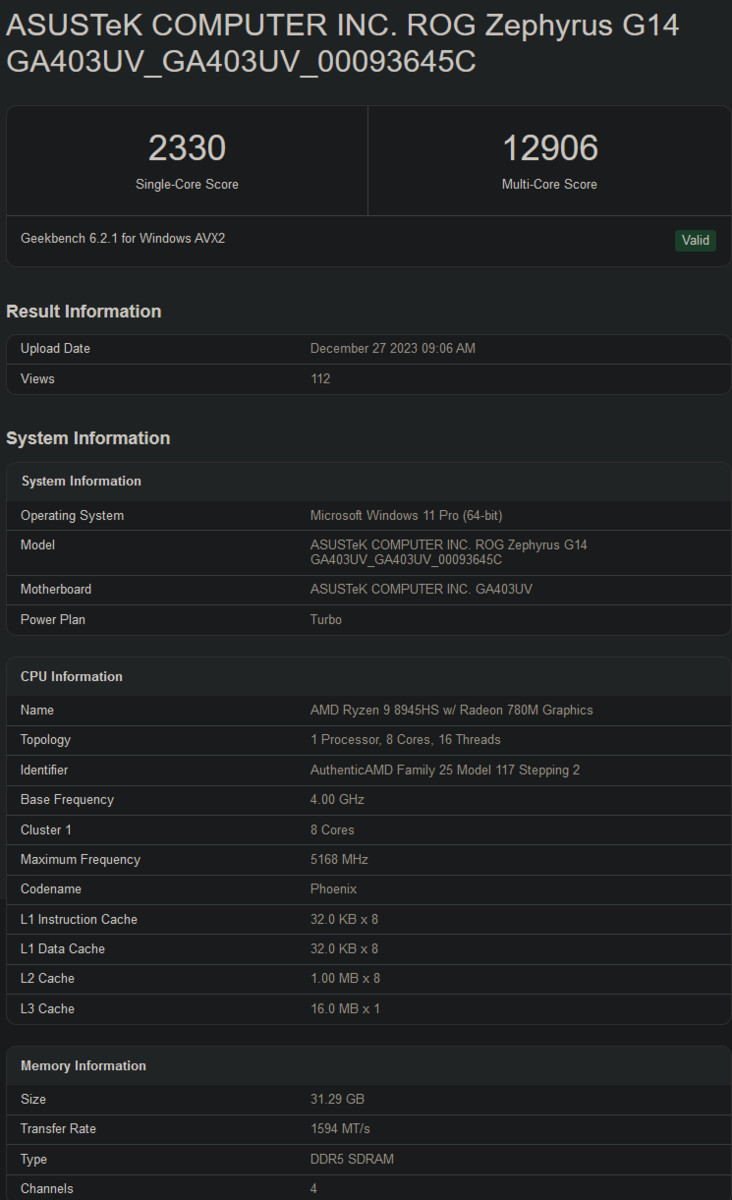Screen dimensions: 732x1200
Task: Select the Single-Core Score value 2330
Action: pyautogui.click(x=187, y=148)
